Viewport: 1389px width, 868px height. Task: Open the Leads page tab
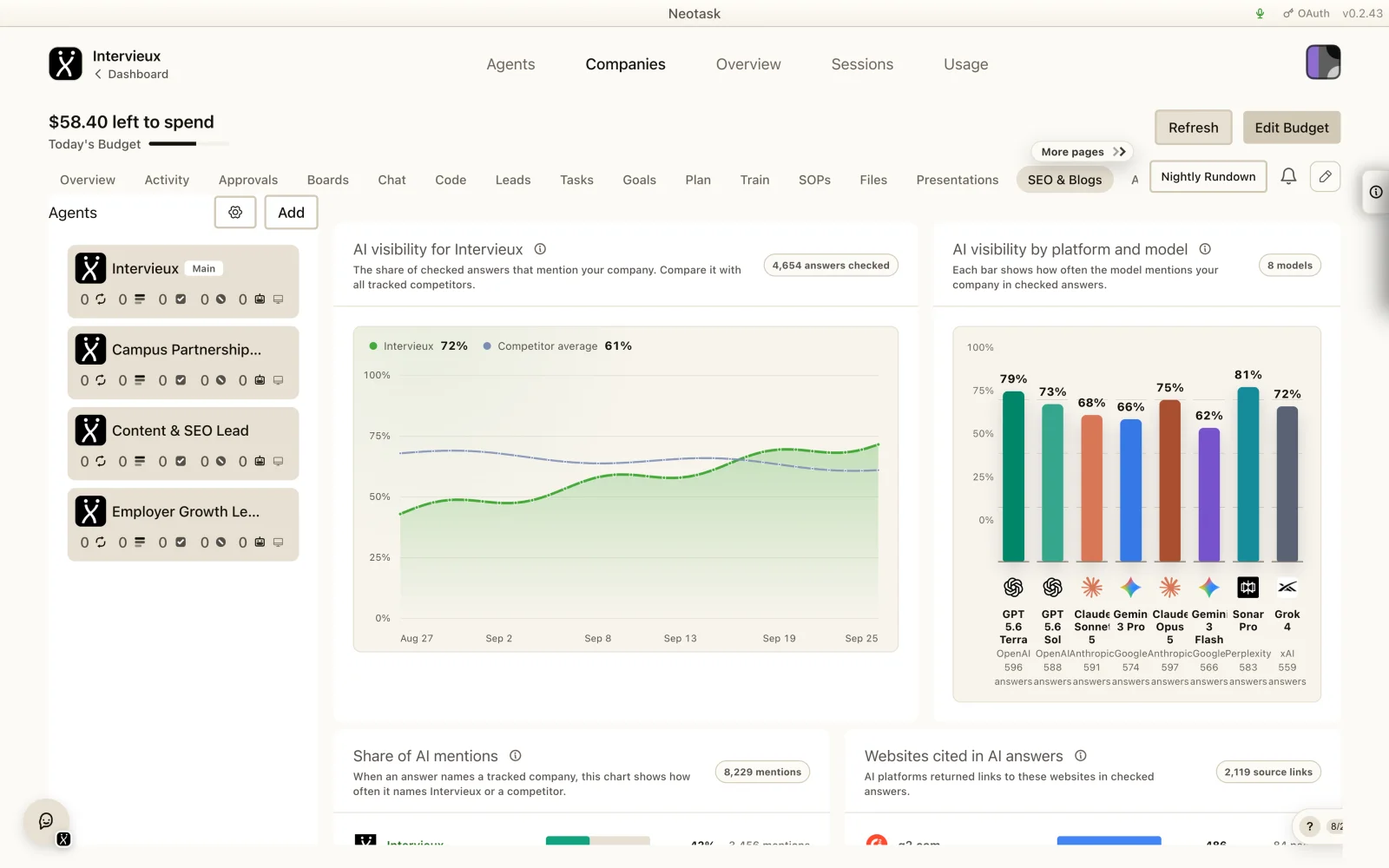(x=513, y=180)
